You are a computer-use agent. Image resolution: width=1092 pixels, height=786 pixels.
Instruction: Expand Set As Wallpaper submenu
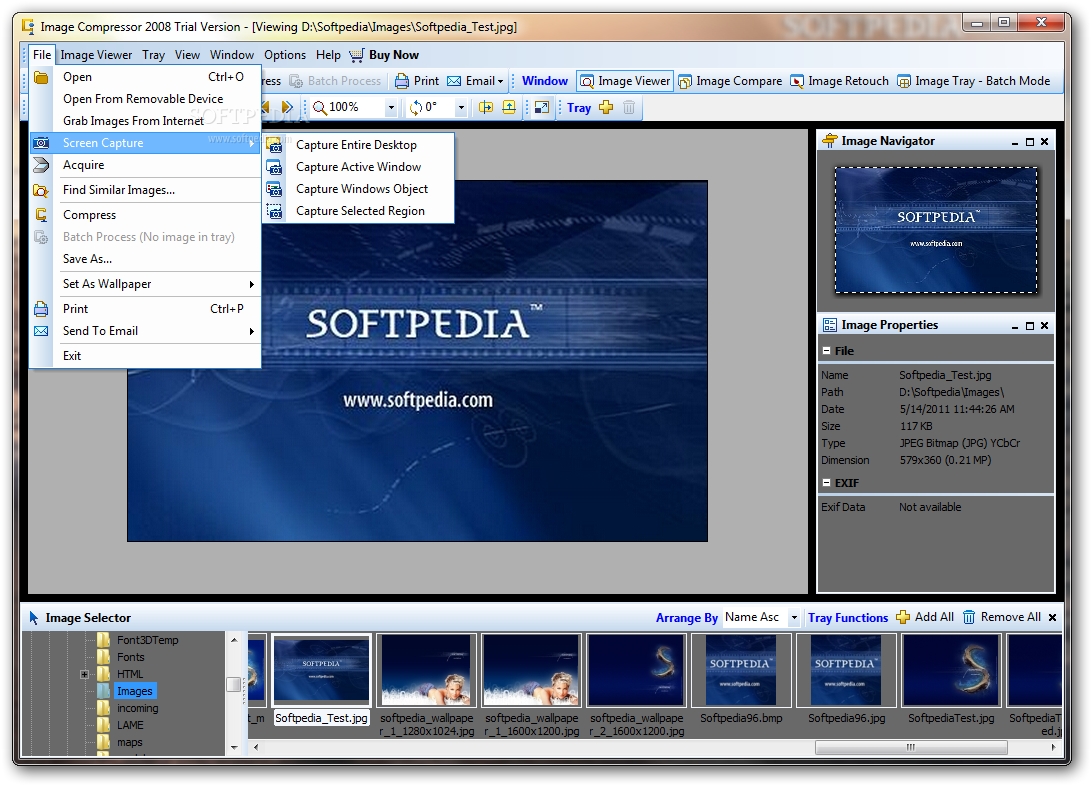[146, 284]
